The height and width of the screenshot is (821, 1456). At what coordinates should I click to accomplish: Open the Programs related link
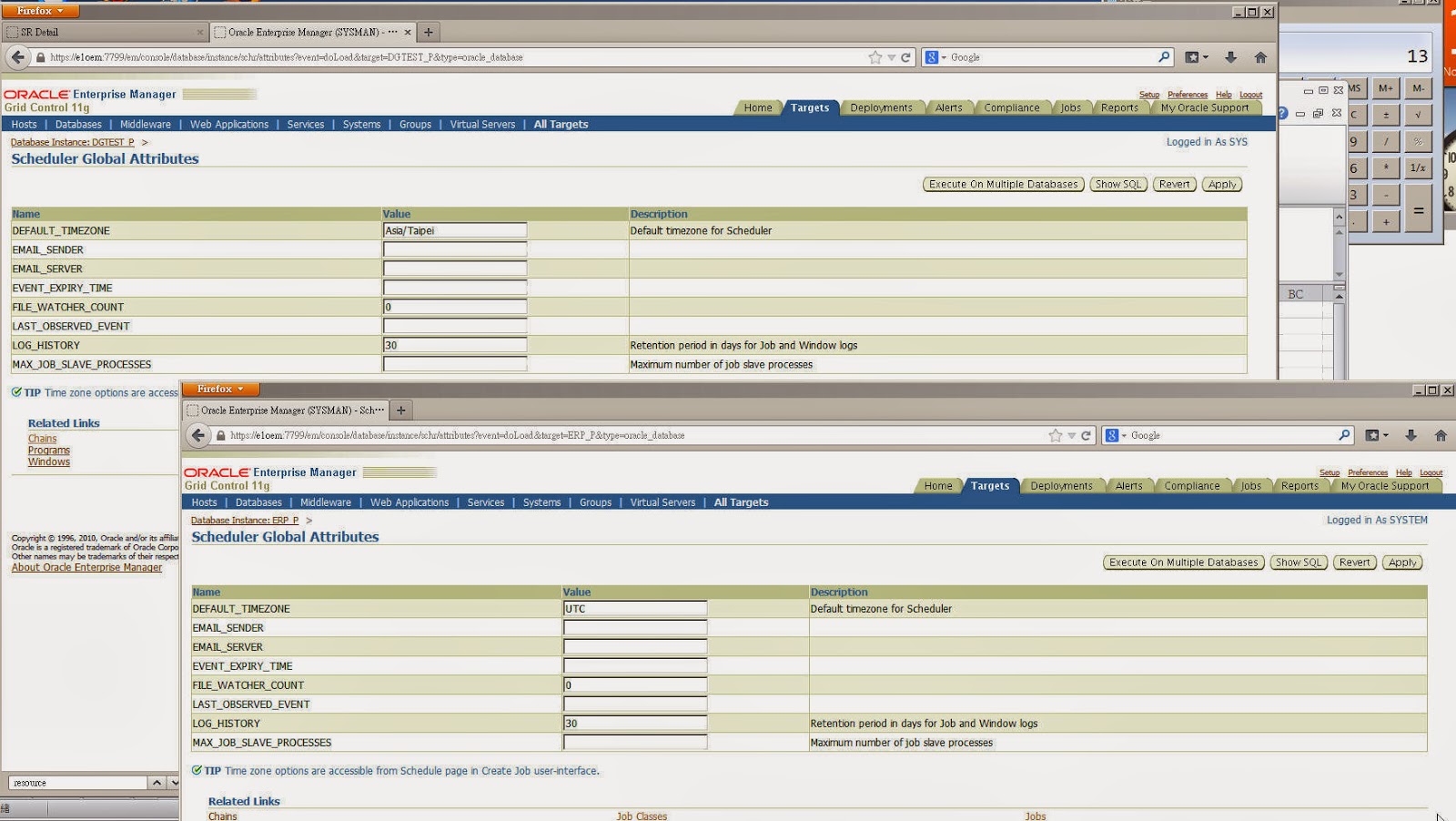(49, 451)
